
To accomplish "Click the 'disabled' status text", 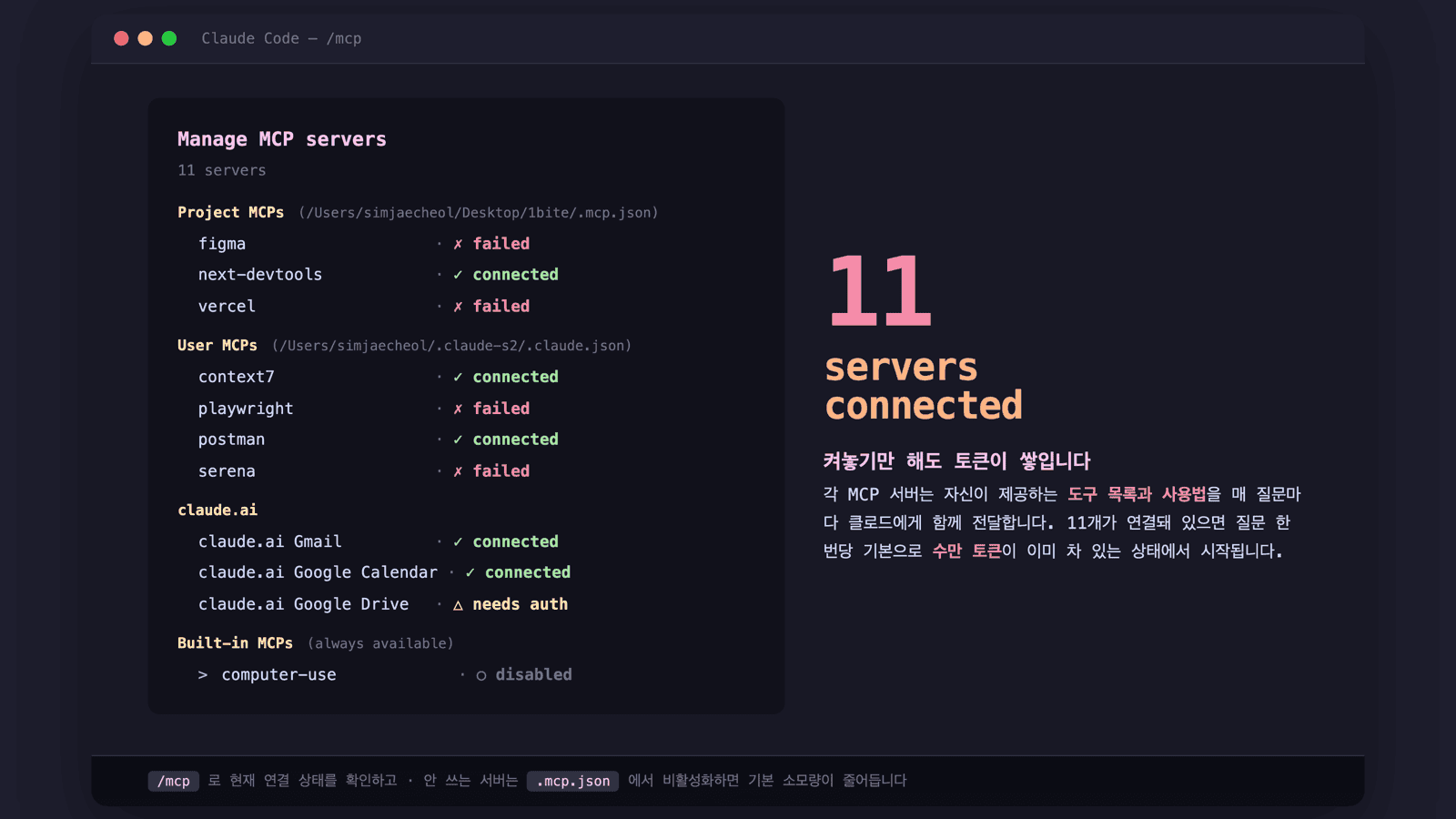I will point(534,675).
